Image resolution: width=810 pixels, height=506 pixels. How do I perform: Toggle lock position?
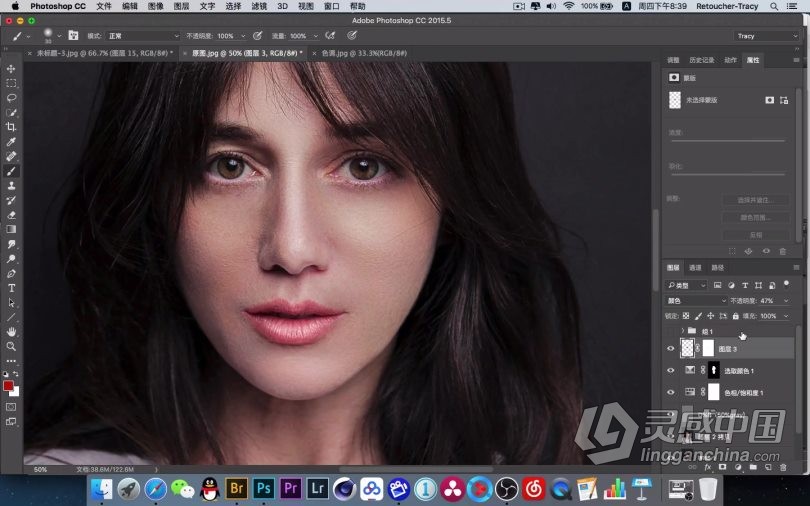[x=710, y=315]
